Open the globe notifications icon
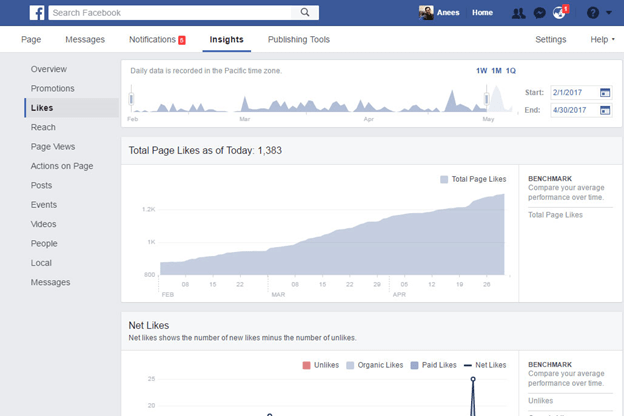This screenshot has height=419, width=624. (559, 13)
